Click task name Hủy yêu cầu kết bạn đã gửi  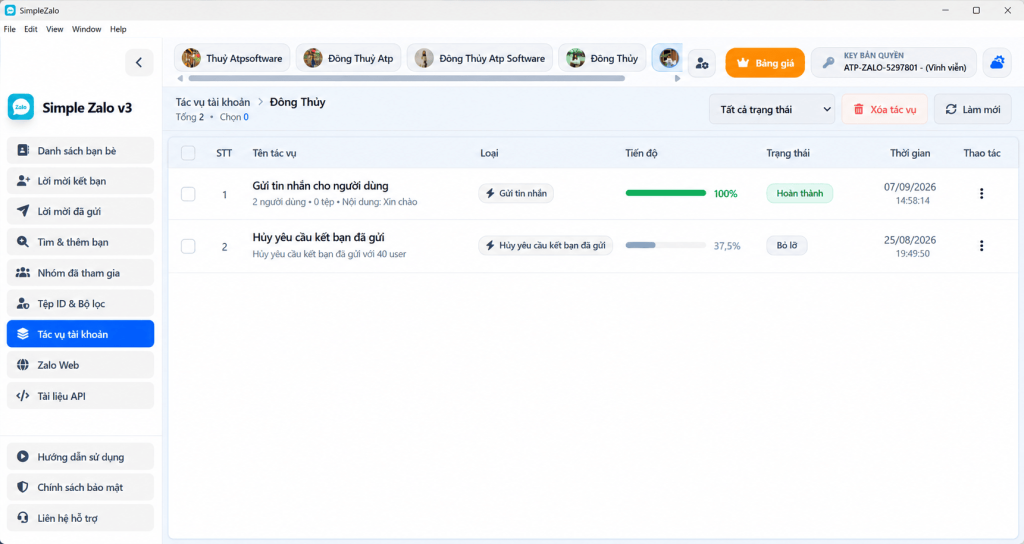tap(318, 237)
